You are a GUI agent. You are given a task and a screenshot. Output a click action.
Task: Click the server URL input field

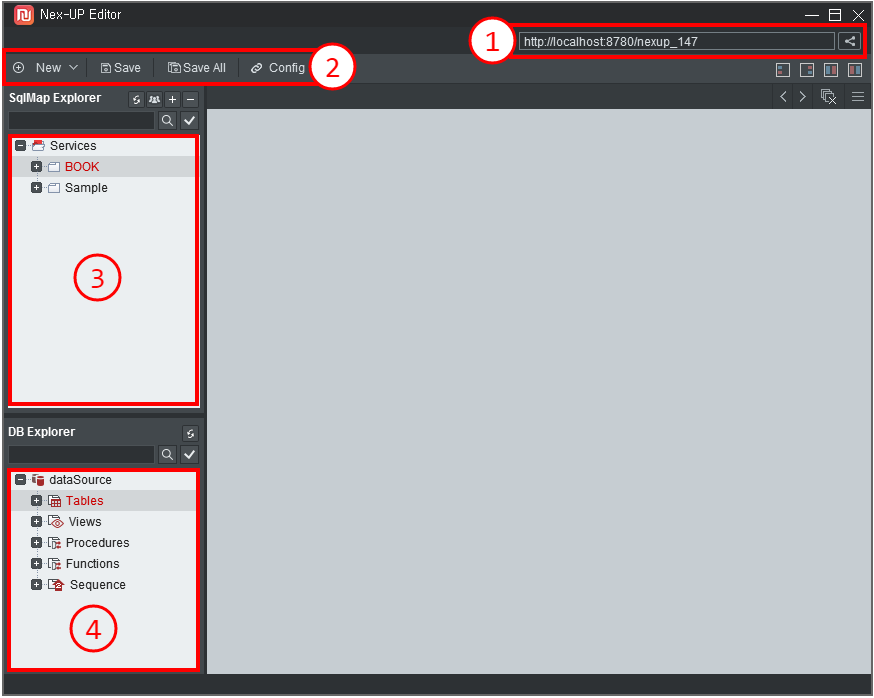676,41
